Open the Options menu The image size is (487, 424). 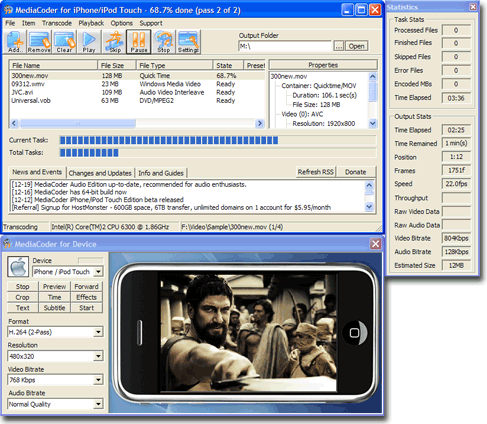(122, 23)
